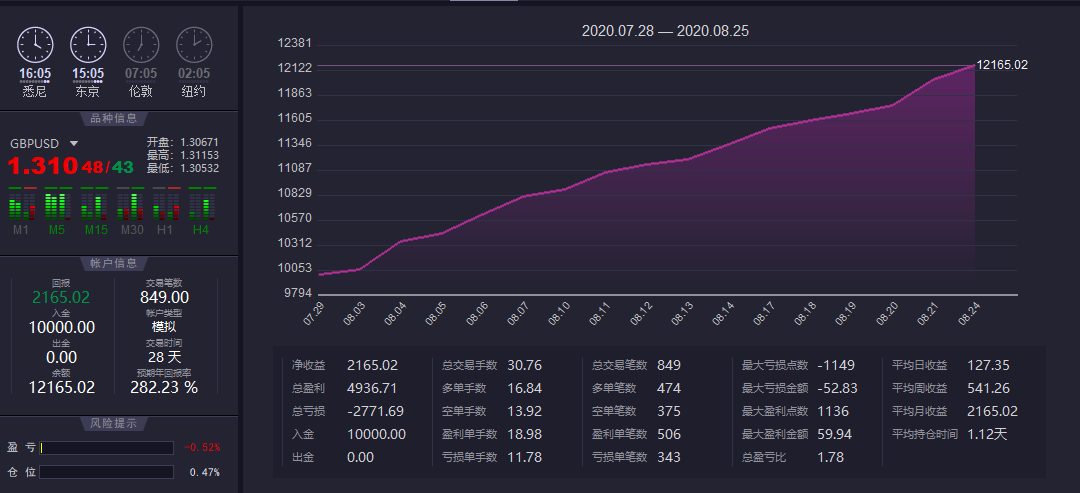This screenshot has width=1080, height=493.
Task: Click the Tokyo (东京) clock icon
Action: coord(88,44)
